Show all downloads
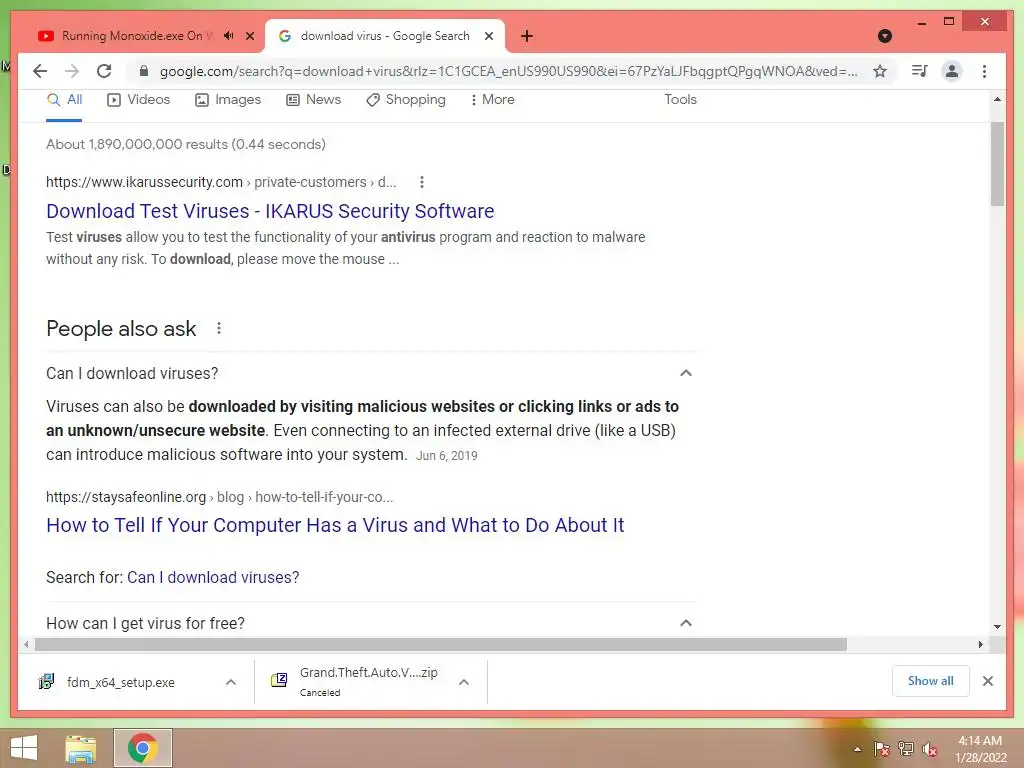 931,681
